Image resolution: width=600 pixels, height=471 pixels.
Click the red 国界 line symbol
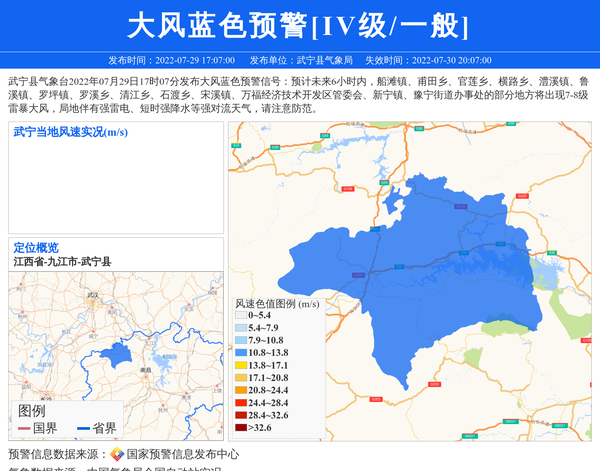pyautogui.click(x=23, y=429)
